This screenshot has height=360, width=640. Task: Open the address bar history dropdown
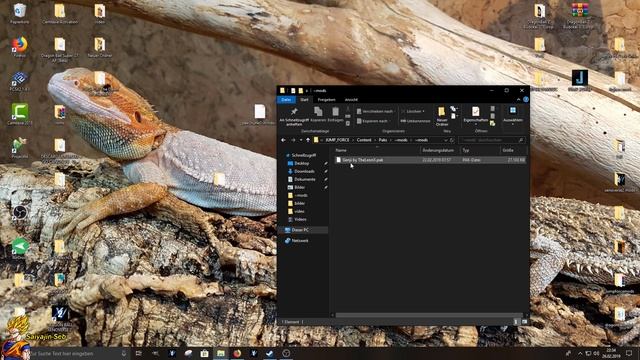445,140
